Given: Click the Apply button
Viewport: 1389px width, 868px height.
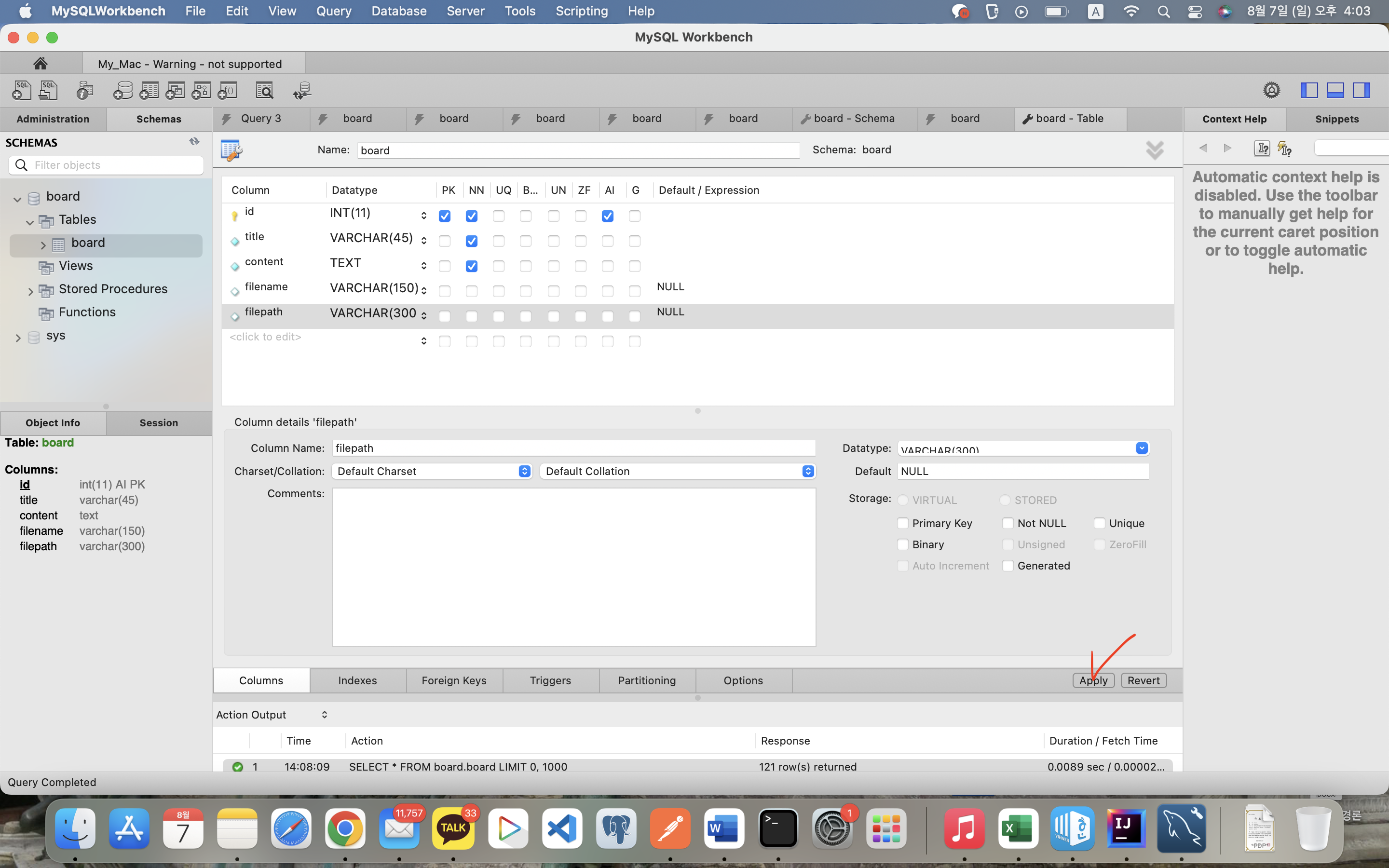Looking at the screenshot, I should (1093, 680).
